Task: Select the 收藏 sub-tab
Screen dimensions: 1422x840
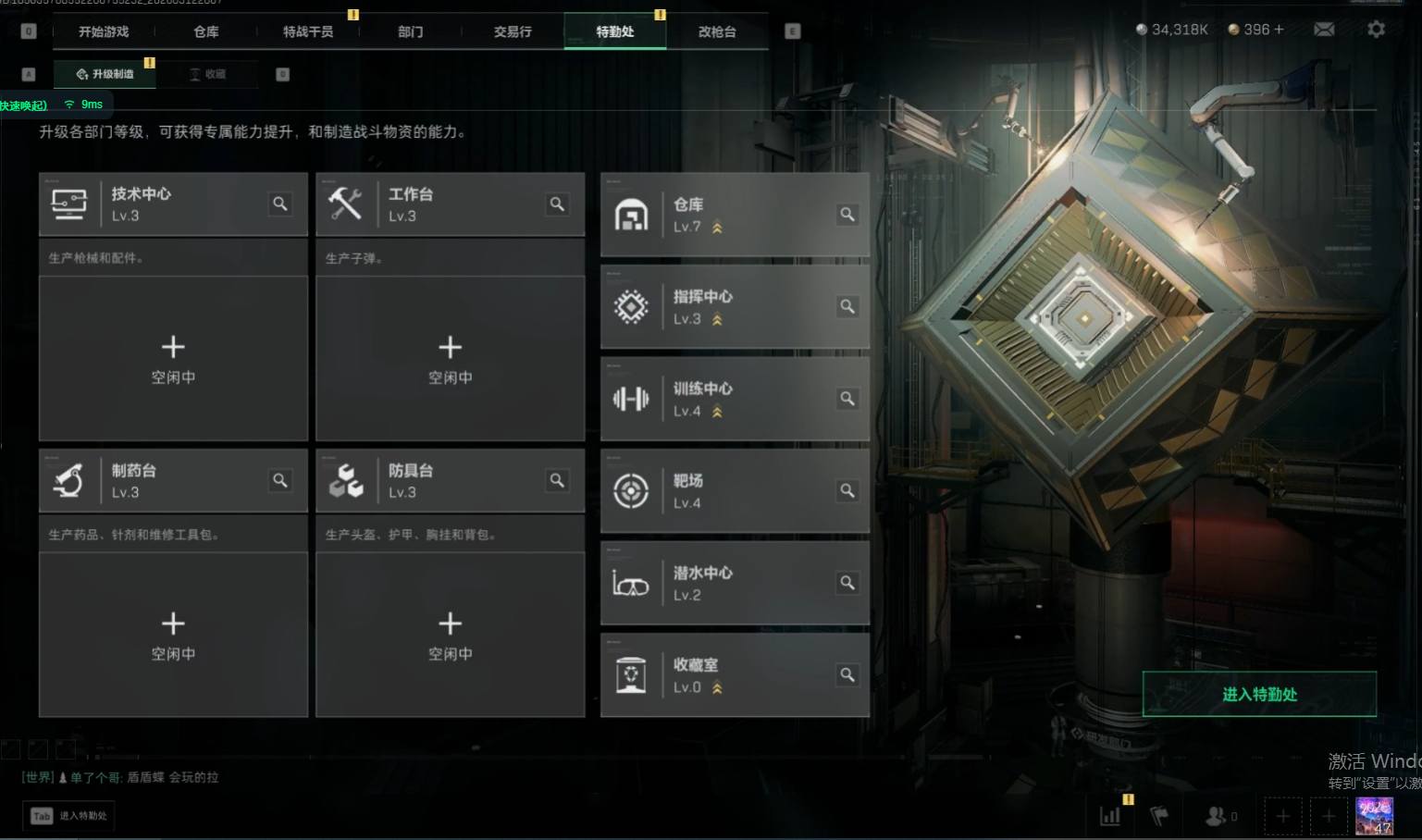Action: pyautogui.click(x=207, y=74)
